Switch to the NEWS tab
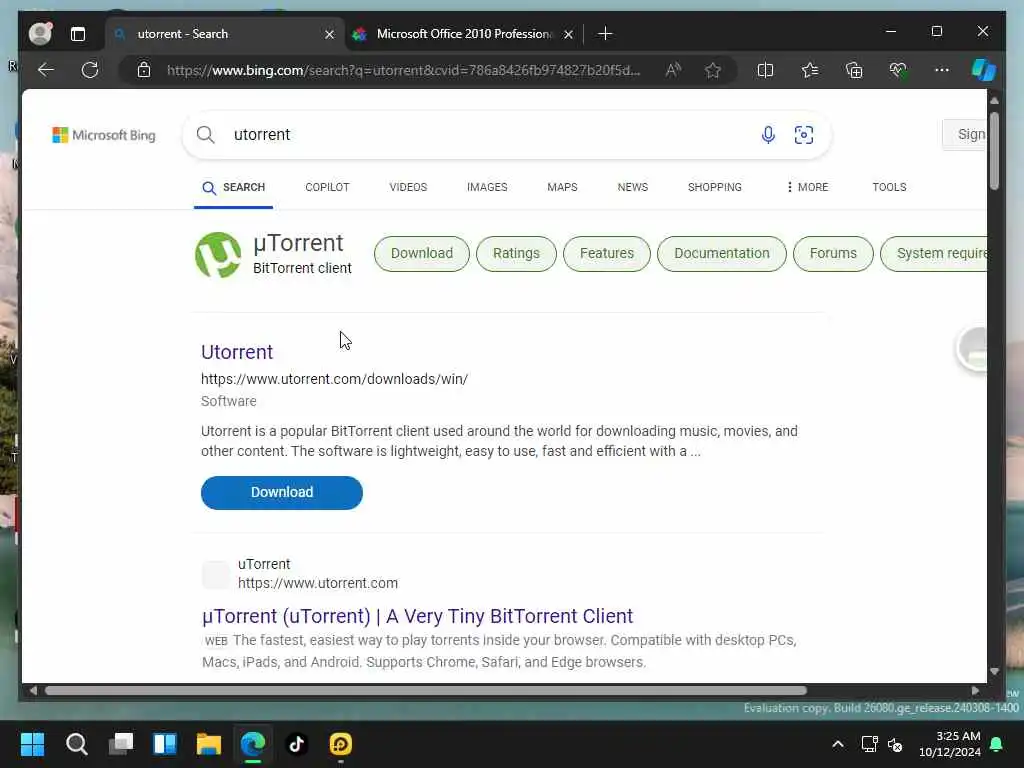1024x768 pixels. 633,187
